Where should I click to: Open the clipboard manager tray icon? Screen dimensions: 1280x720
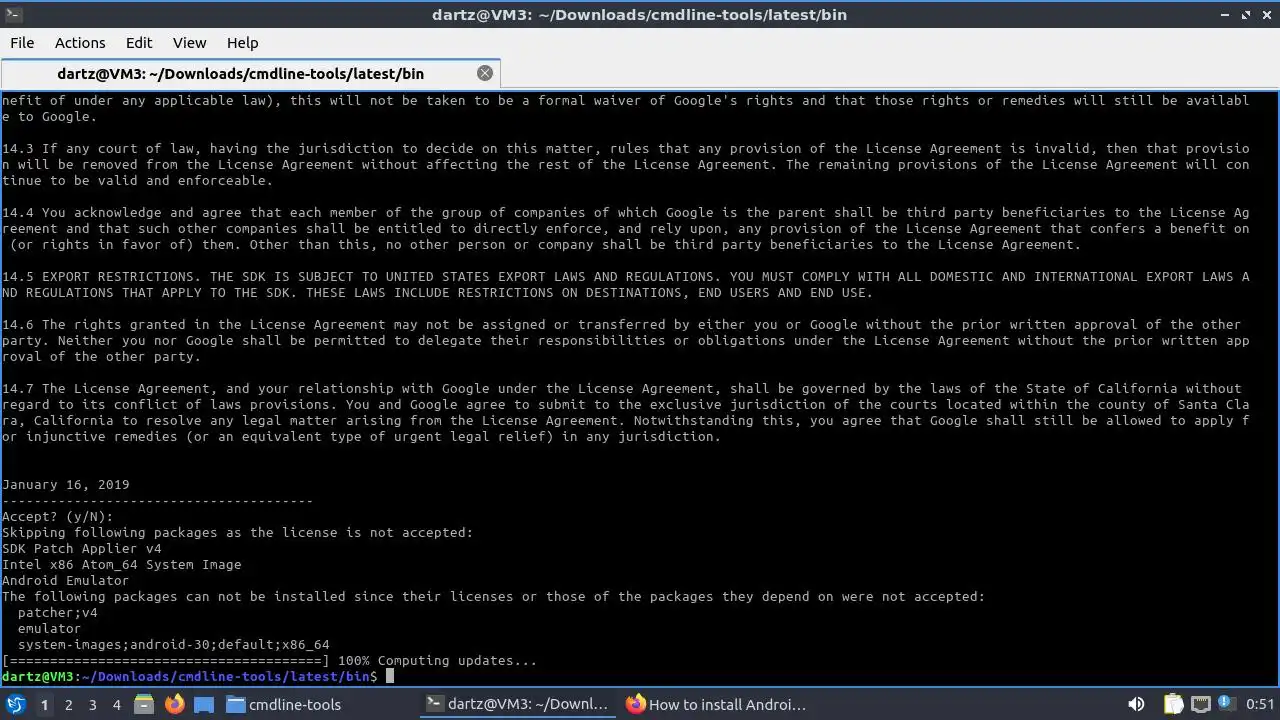[1173, 704]
